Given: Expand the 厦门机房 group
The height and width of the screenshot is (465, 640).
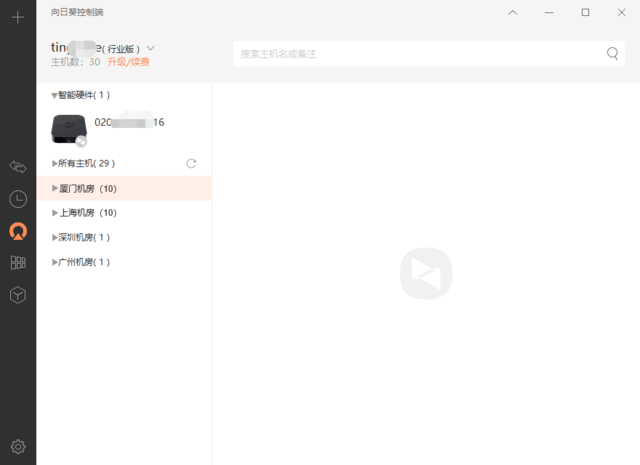Looking at the screenshot, I should 54,188.
